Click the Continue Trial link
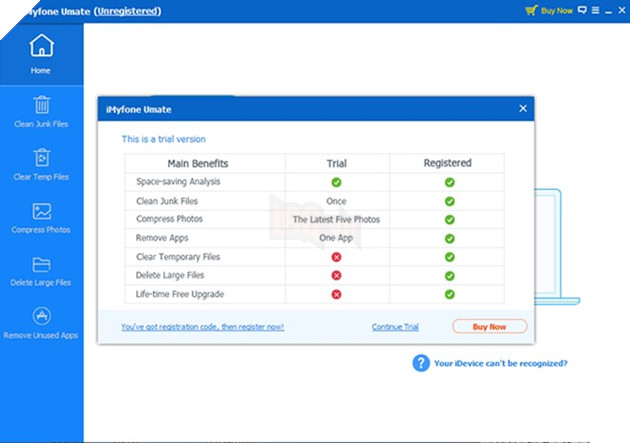The height and width of the screenshot is (443, 630). click(395, 327)
